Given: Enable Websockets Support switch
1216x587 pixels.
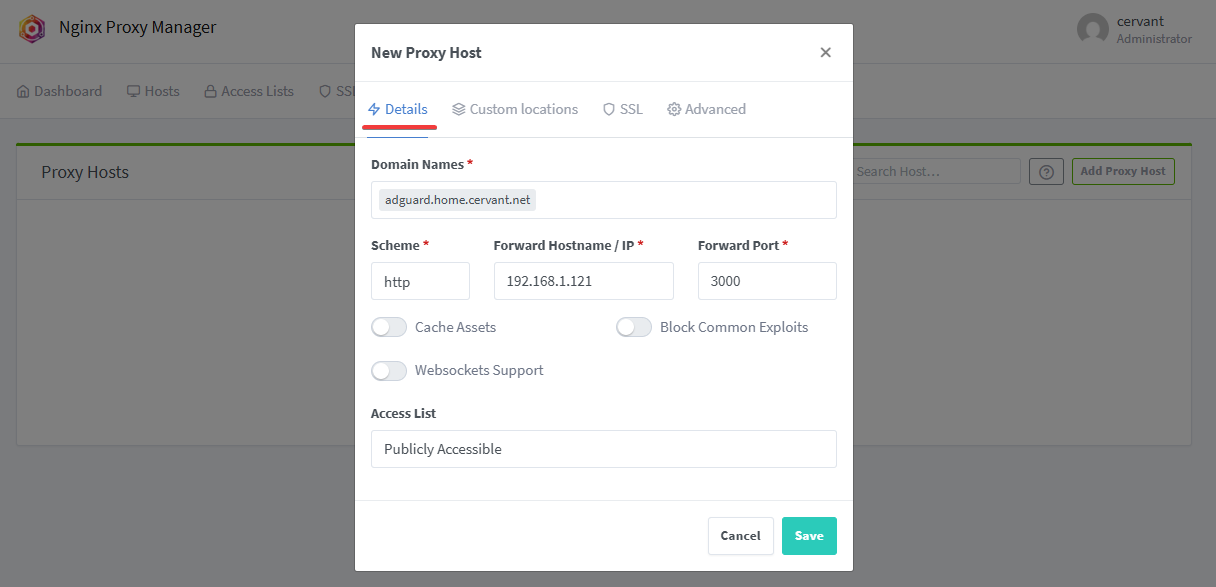Looking at the screenshot, I should coord(389,371).
